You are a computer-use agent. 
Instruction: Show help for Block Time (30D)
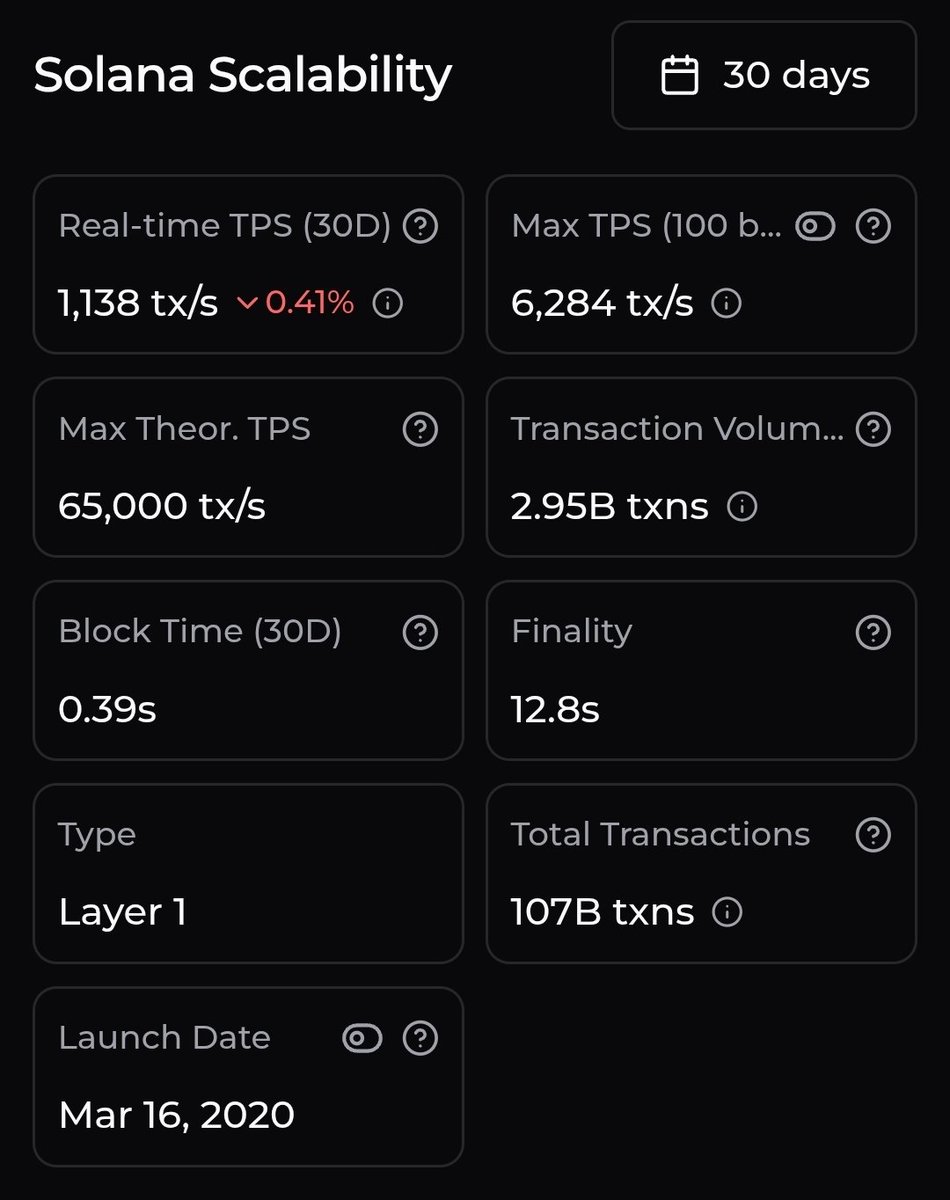420,633
